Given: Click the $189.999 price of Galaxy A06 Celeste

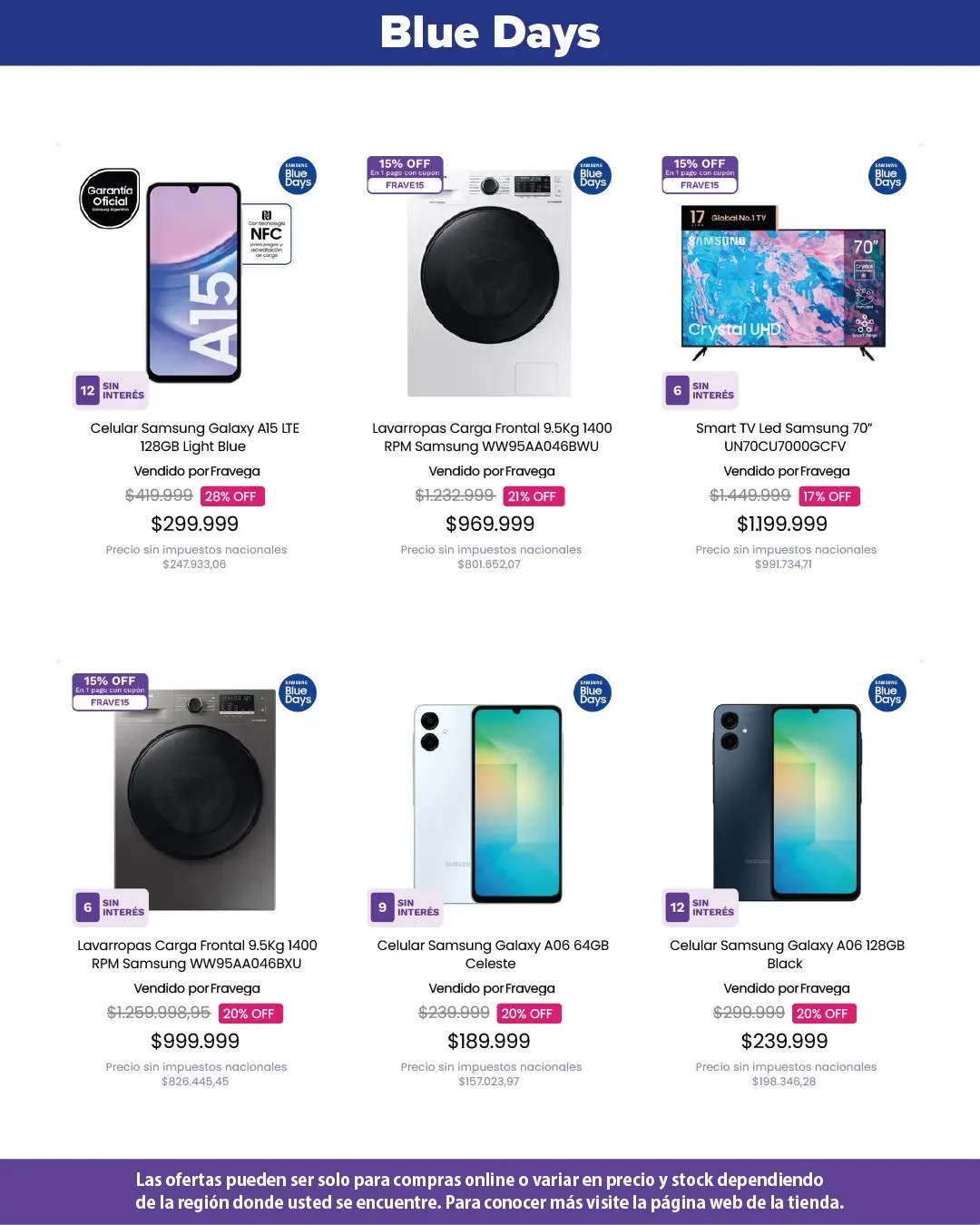Looking at the screenshot, I should 488,1041.
